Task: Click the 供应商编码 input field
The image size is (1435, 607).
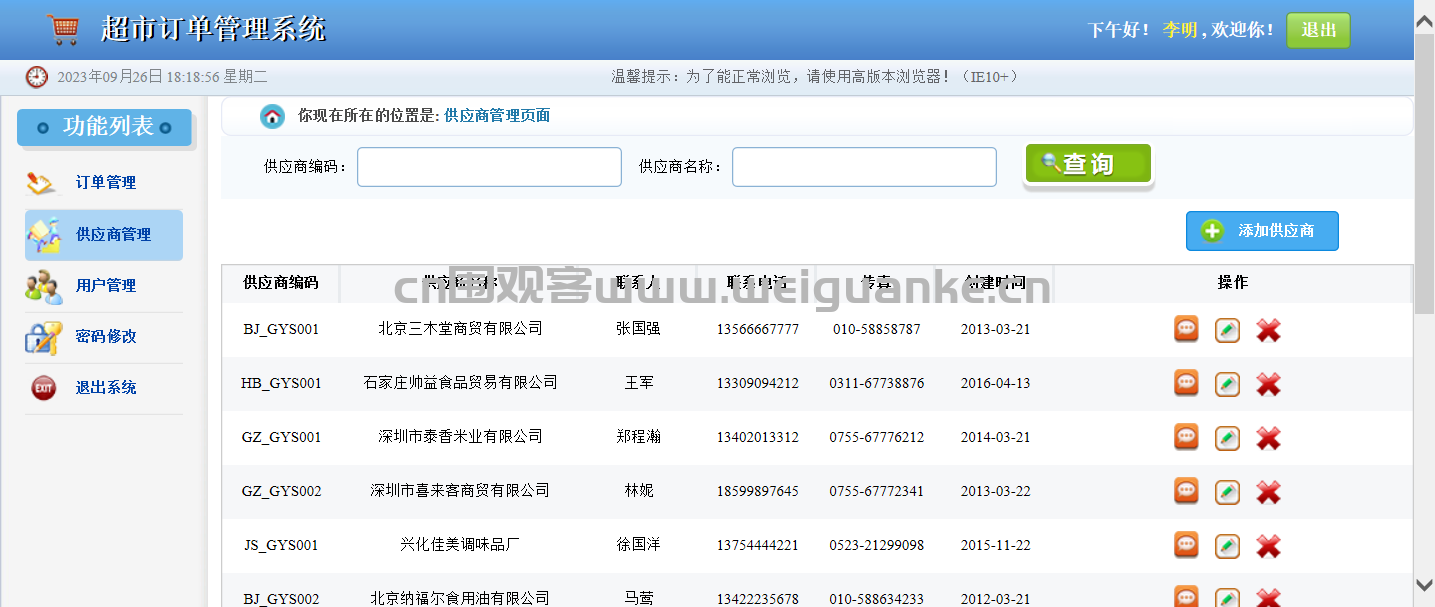Action: 489,167
